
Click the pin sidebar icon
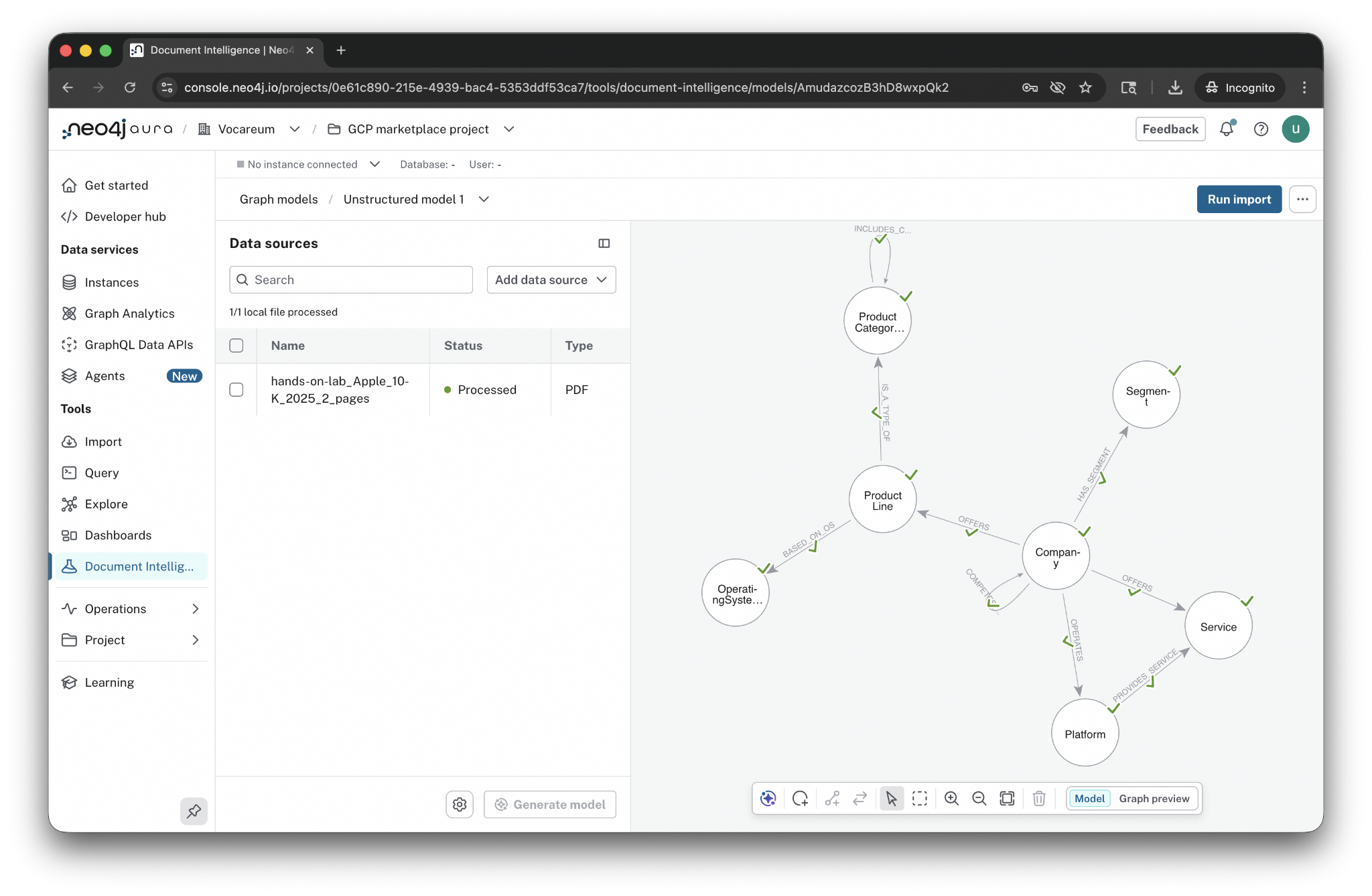(194, 811)
